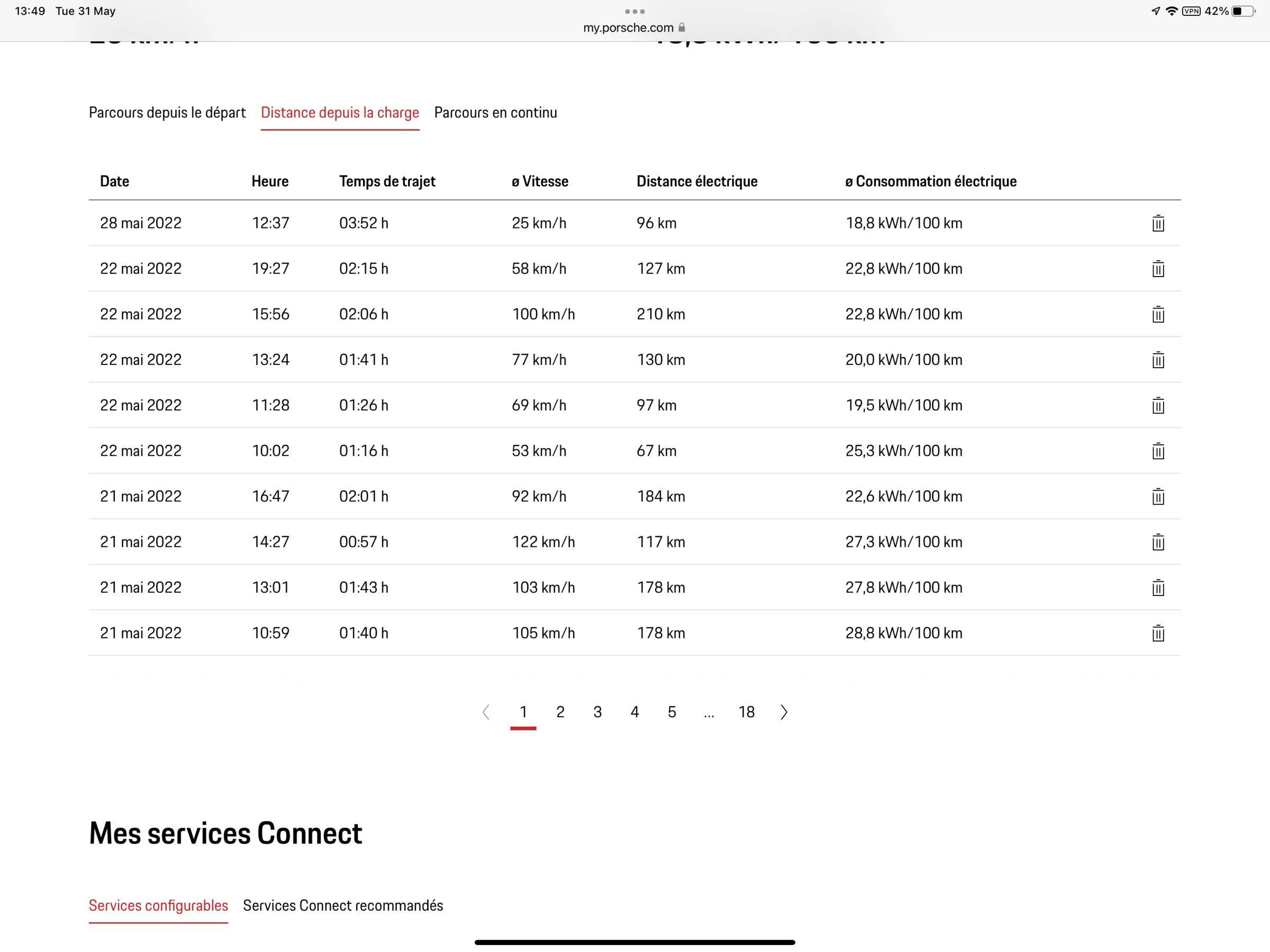
Task: Click the 100 km/h speed value
Action: pos(543,314)
